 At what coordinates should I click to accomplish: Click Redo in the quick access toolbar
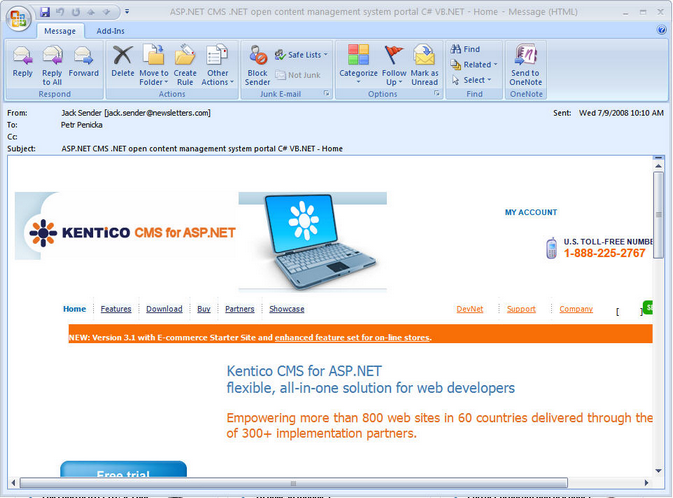coord(76,12)
